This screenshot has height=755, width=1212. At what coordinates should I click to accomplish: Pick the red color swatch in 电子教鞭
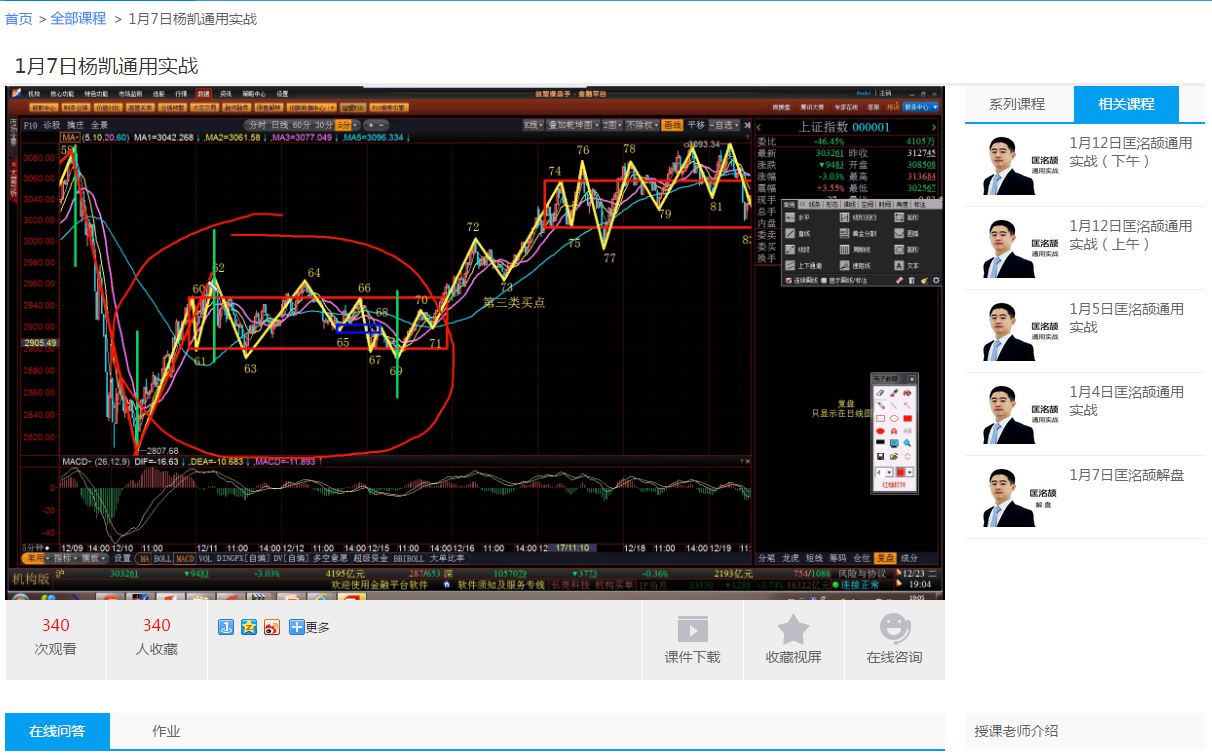[900, 472]
